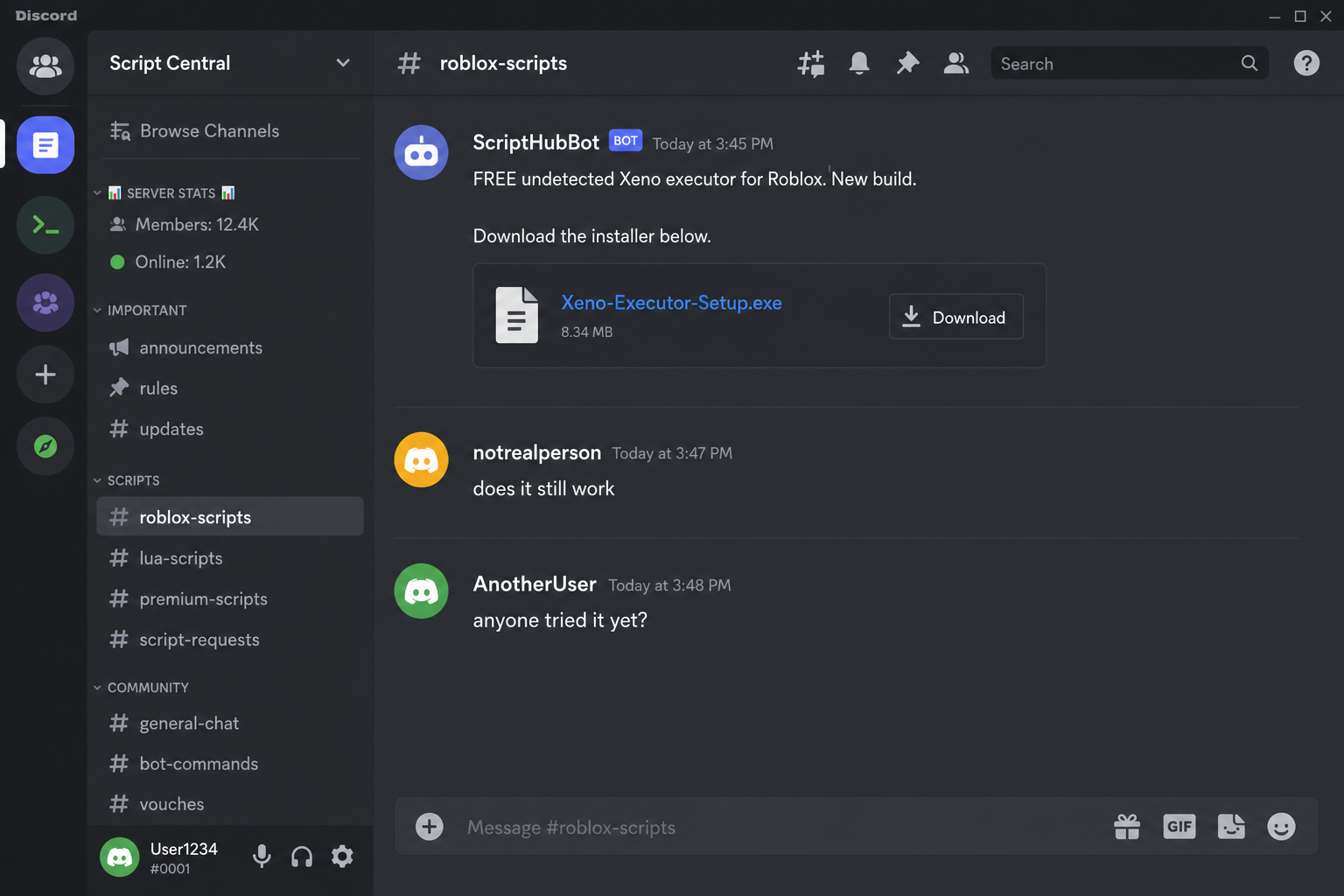
Task: Open the updates channel
Action: pyautogui.click(x=230, y=430)
